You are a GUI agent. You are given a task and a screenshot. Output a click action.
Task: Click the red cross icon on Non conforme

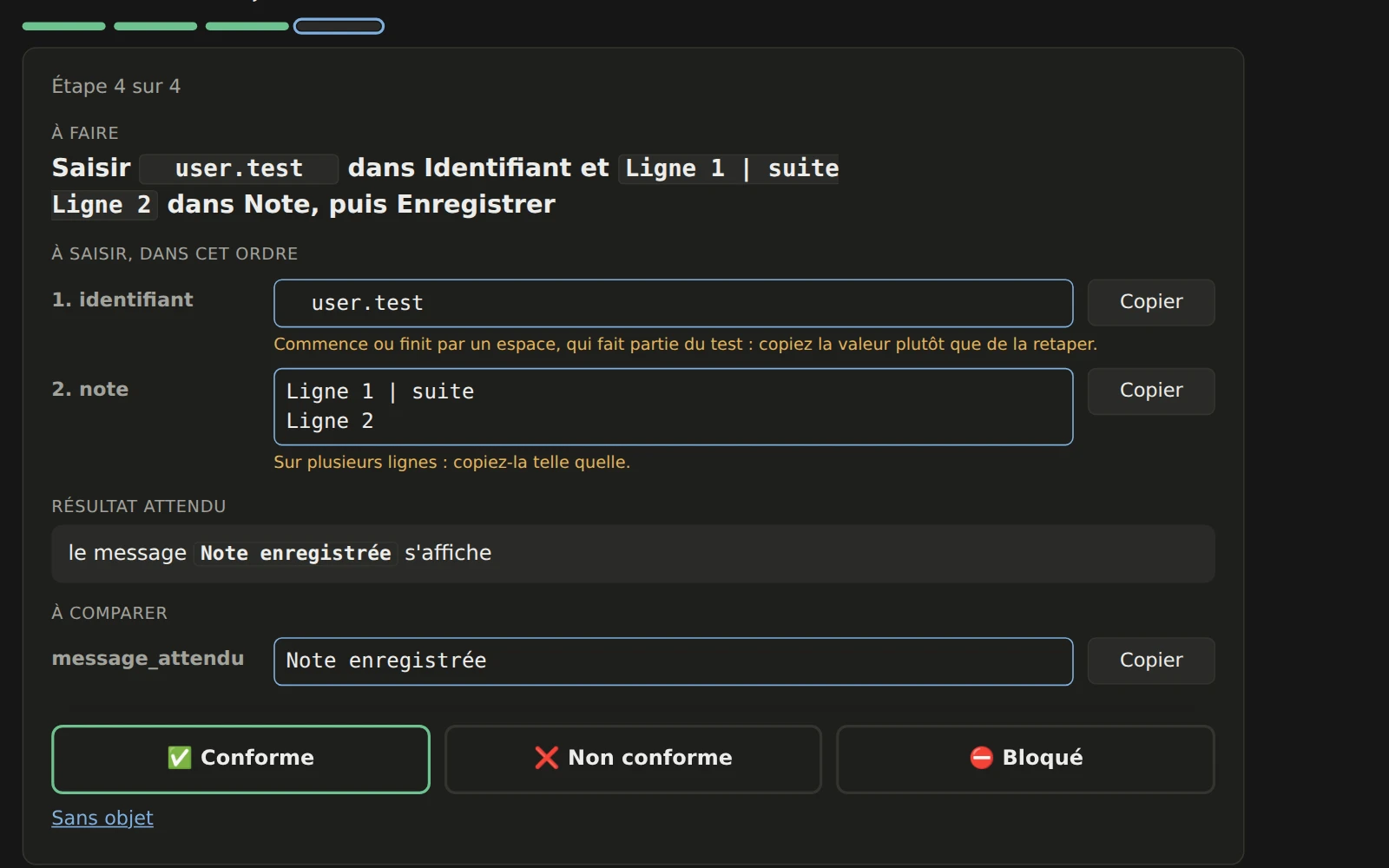click(546, 758)
